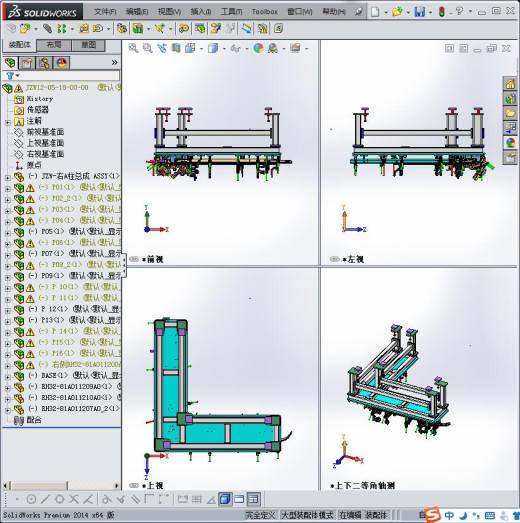Open the 工具(T) menu
The height and width of the screenshot is (523, 520).
(231, 12)
